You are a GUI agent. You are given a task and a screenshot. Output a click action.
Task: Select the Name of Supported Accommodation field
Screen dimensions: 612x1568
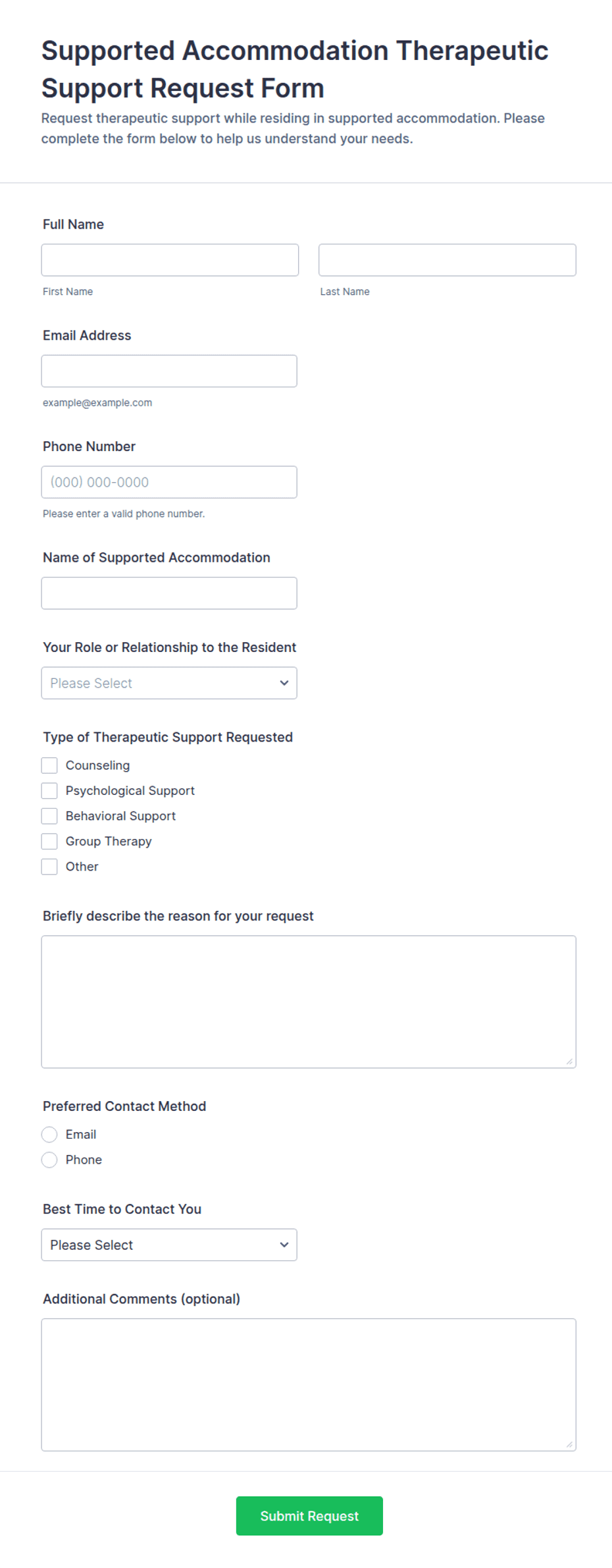click(x=169, y=593)
